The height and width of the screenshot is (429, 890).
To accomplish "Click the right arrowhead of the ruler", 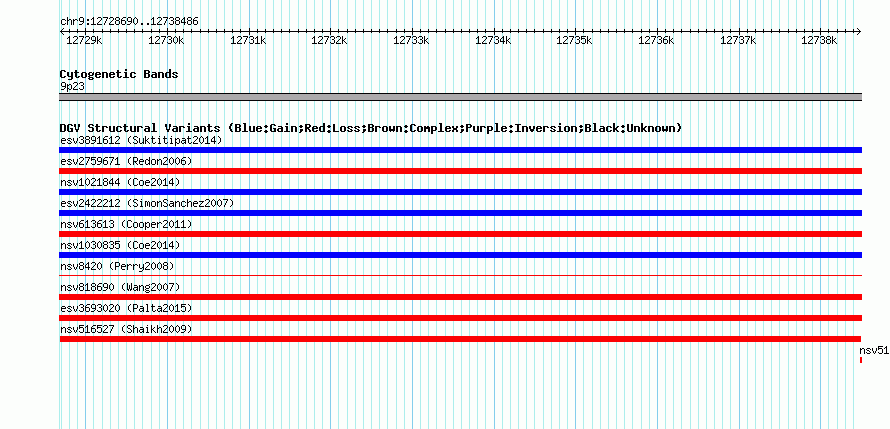I will [859, 31].
